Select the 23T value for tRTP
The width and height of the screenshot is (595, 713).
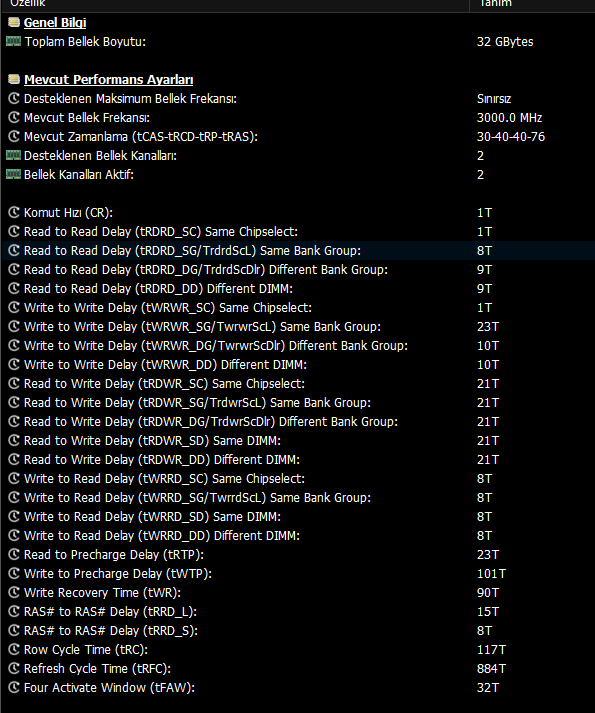click(488, 555)
